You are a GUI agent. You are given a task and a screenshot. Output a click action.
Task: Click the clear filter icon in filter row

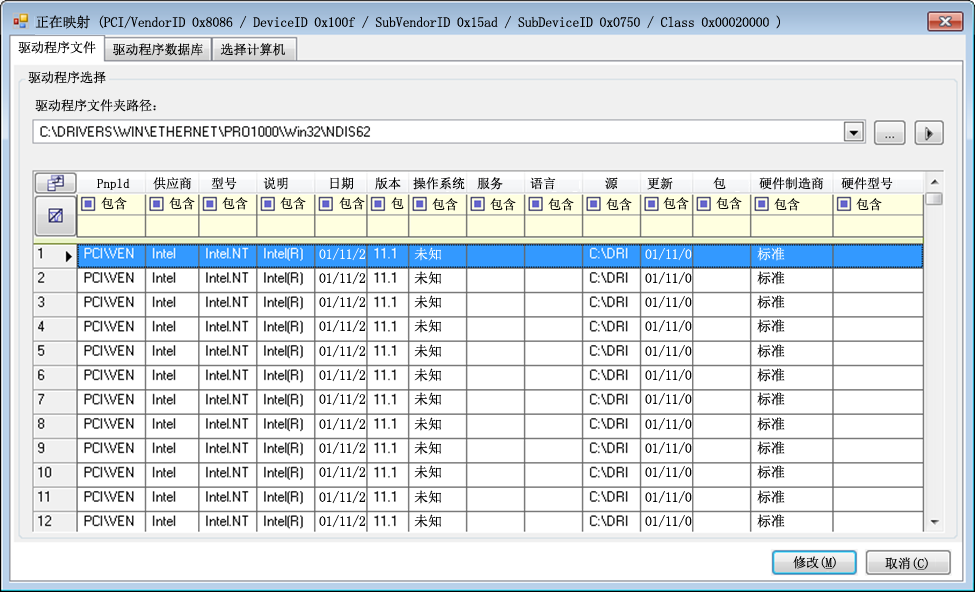point(55,216)
